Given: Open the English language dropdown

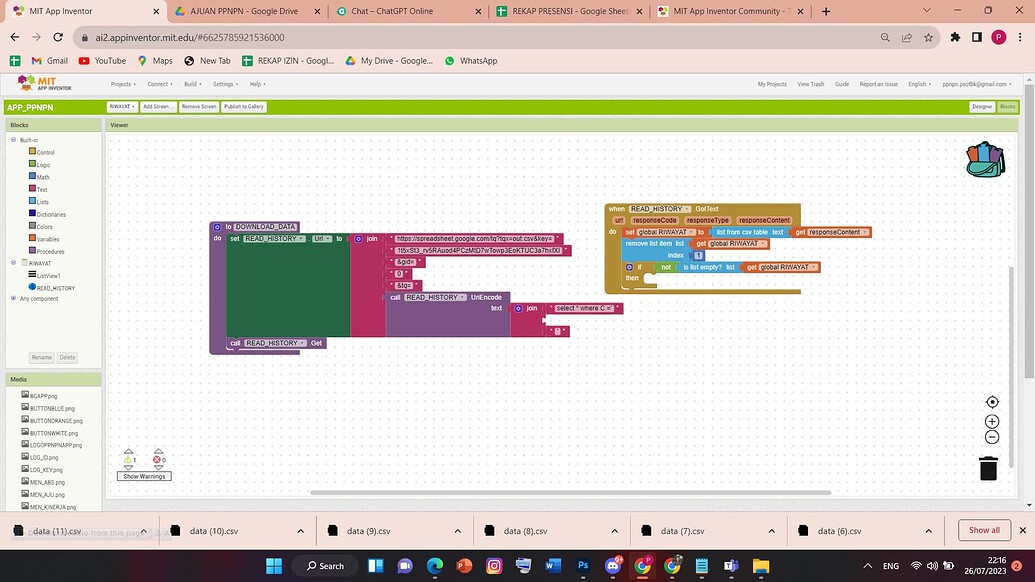Looking at the screenshot, I should point(919,84).
